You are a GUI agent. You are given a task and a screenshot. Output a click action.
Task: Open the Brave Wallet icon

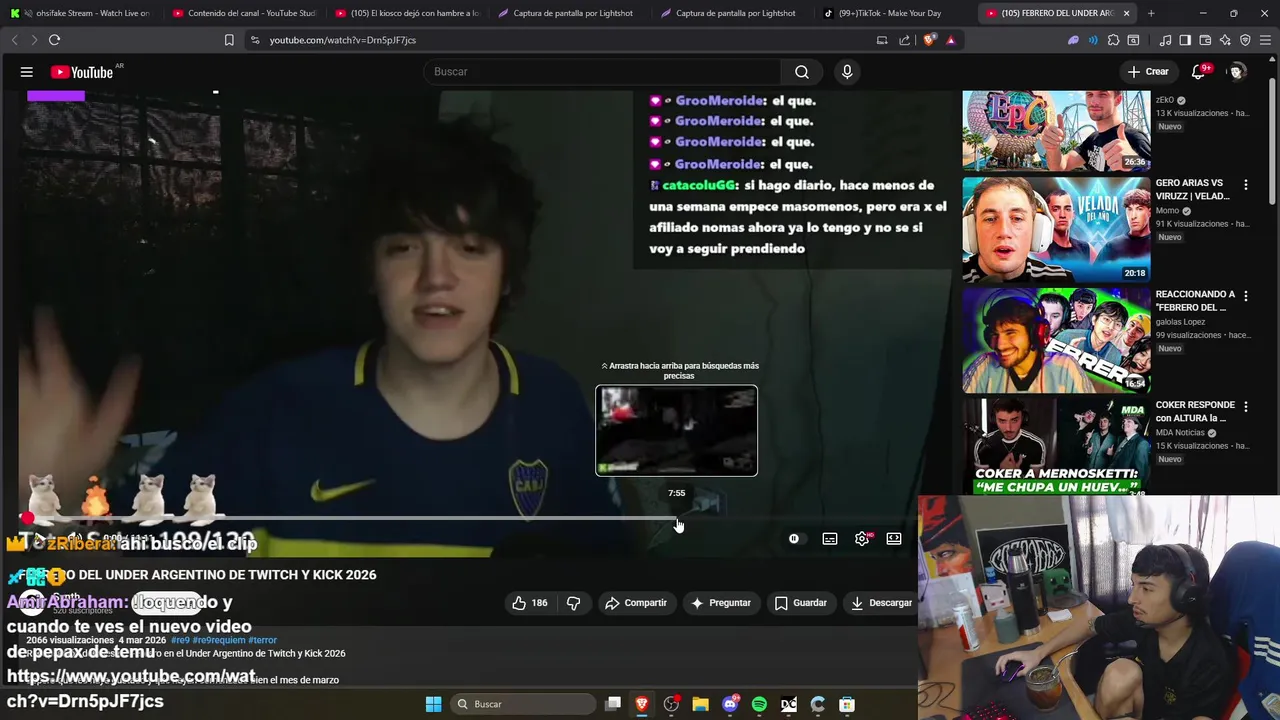tap(1205, 40)
